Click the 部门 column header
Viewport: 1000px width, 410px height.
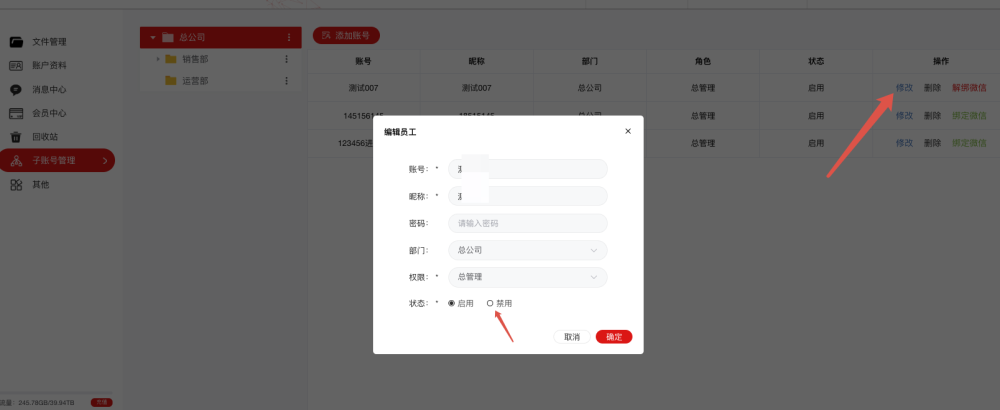(x=590, y=62)
